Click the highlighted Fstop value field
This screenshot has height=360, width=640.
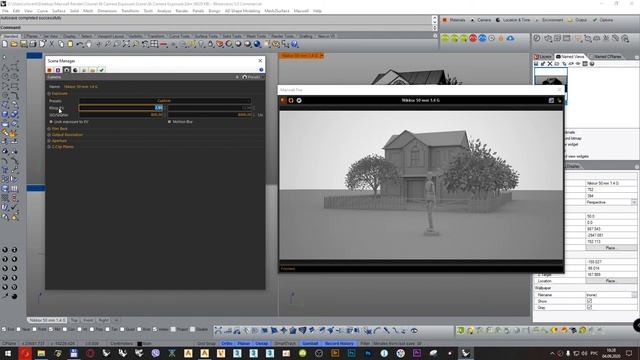[x=121, y=108]
